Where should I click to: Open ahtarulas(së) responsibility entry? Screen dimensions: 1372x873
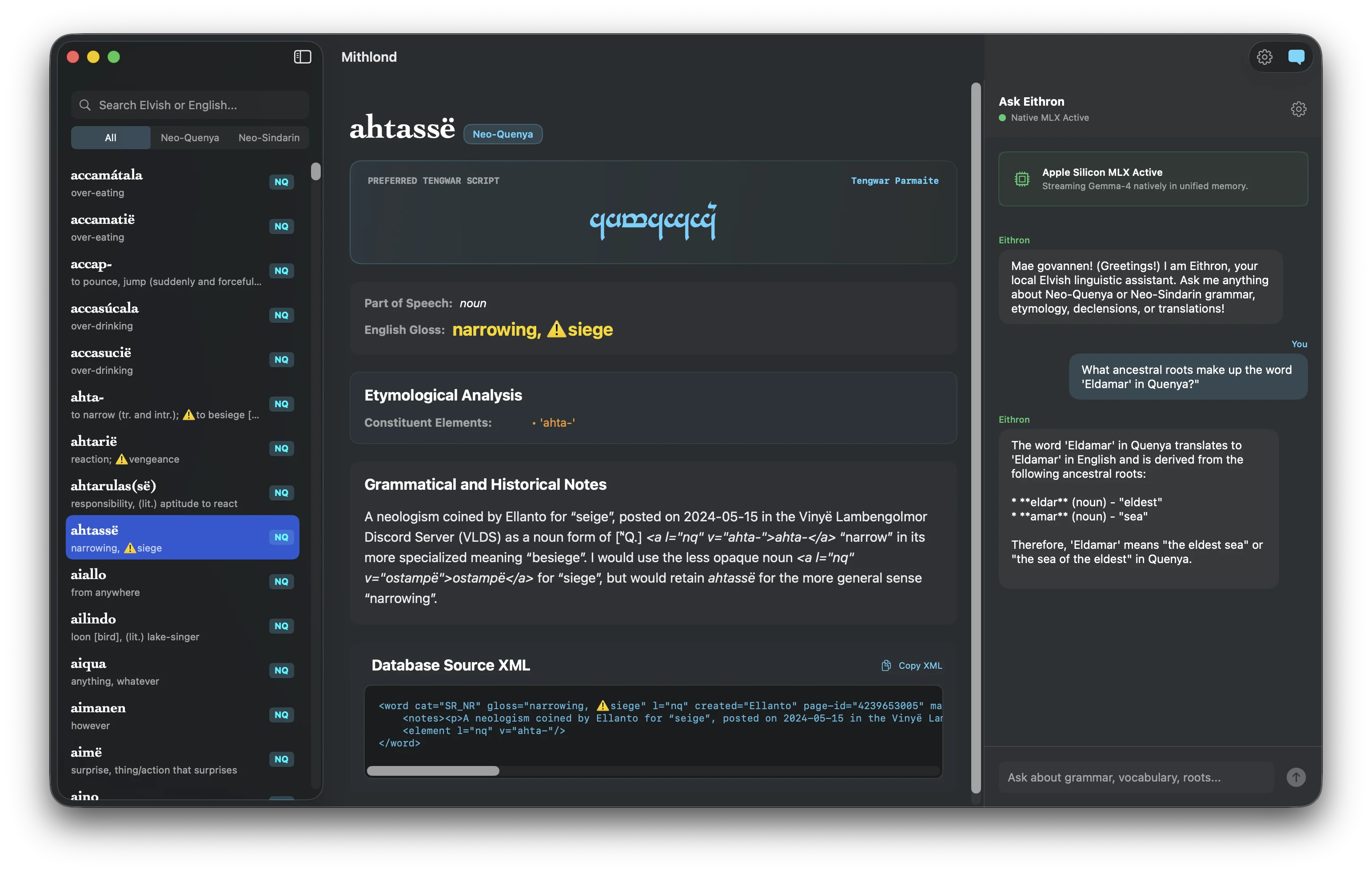point(182,494)
